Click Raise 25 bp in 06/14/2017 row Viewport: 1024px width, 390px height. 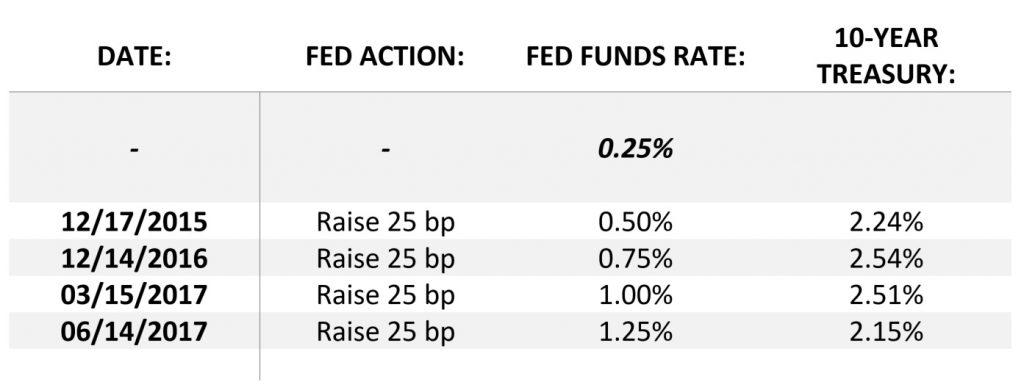[x=385, y=332]
